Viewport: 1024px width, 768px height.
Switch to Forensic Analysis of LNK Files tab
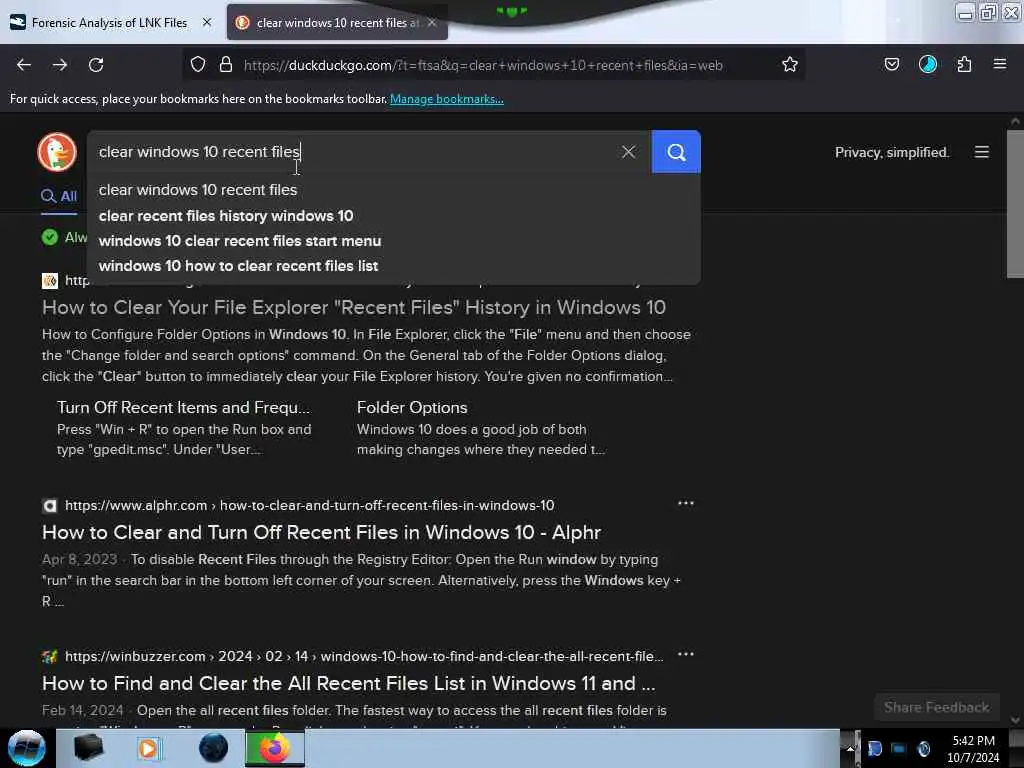(108, 23)
